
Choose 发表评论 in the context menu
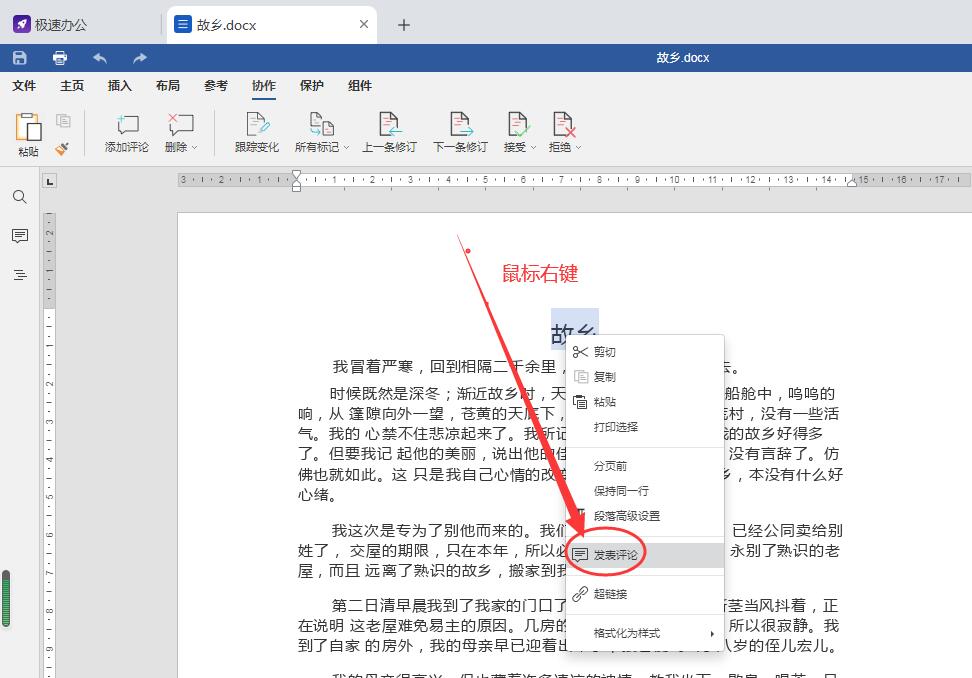[645, 555]
